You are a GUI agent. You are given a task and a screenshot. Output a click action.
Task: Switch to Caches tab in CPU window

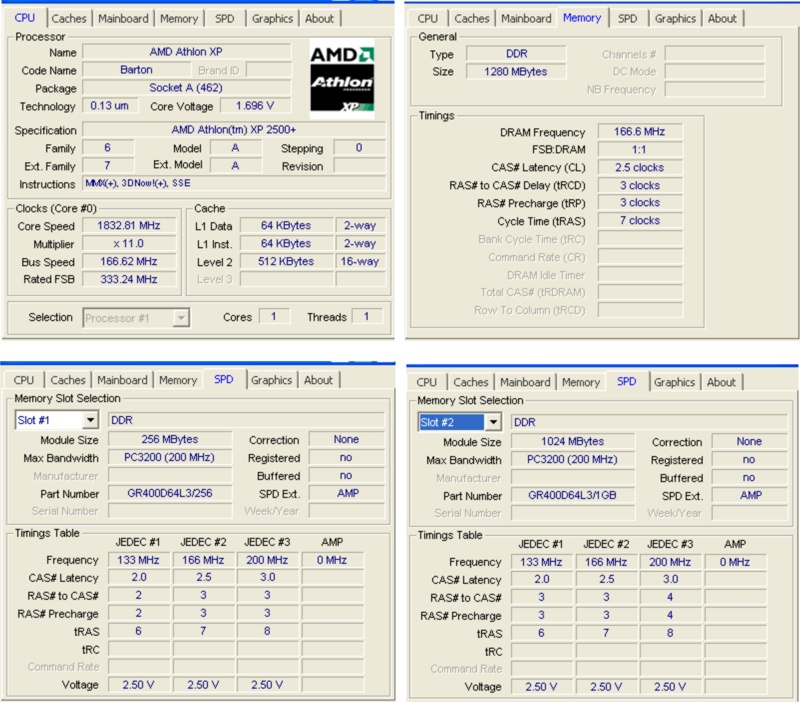(x=68, y=19)
